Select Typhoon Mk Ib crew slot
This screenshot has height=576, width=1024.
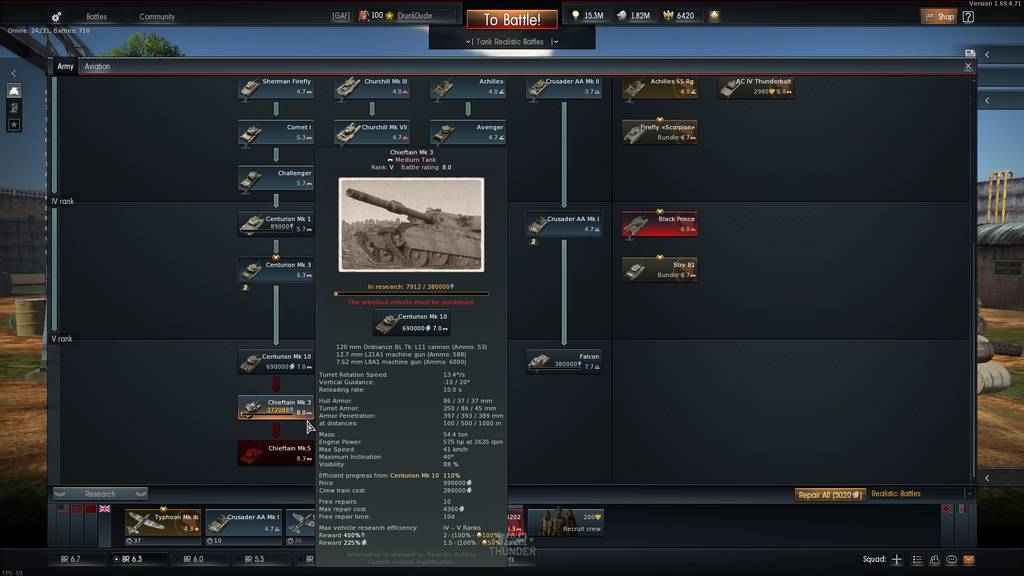pos(163,526)
